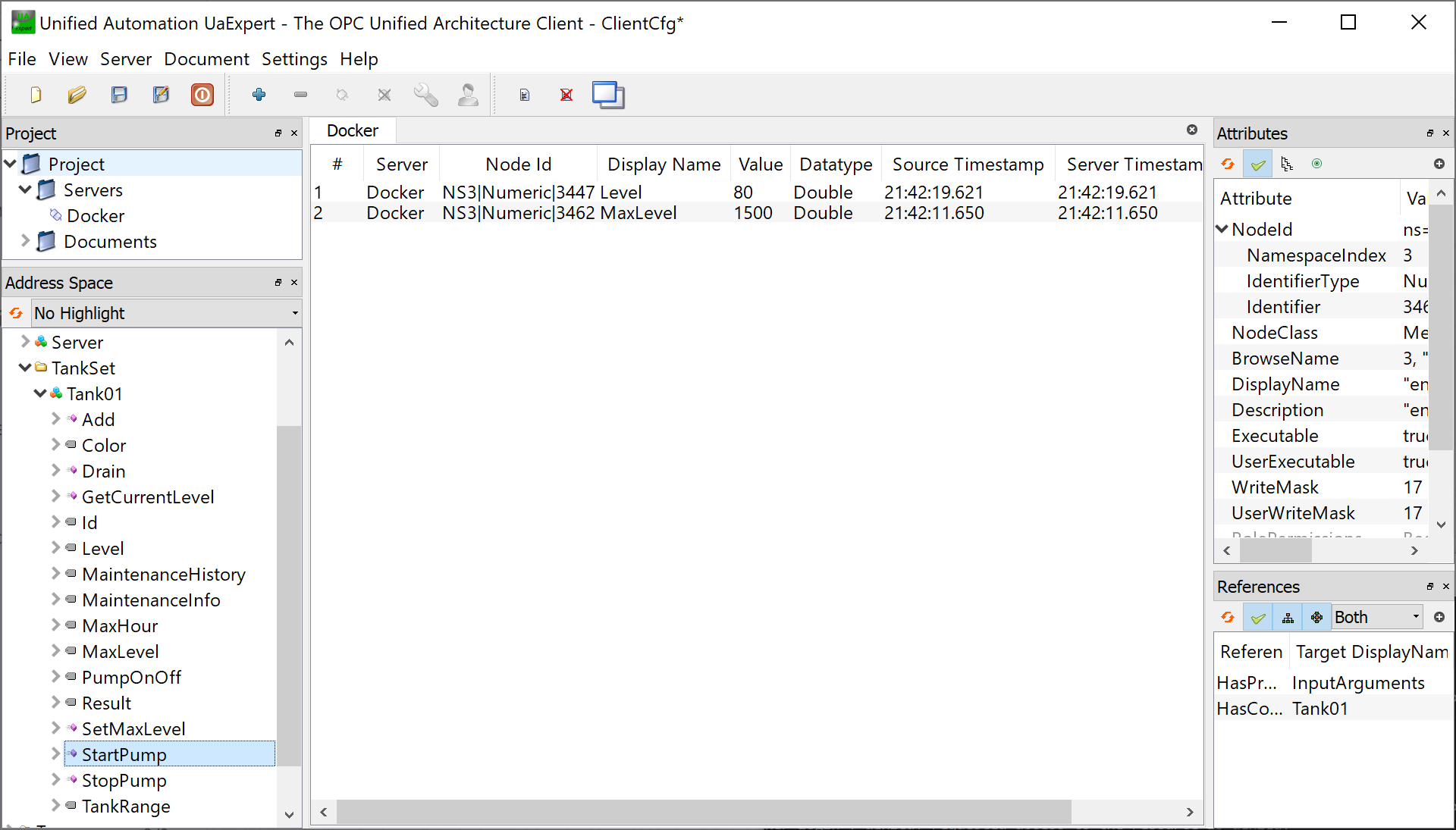Select the Docker server in the Project tree

[96, 216]
